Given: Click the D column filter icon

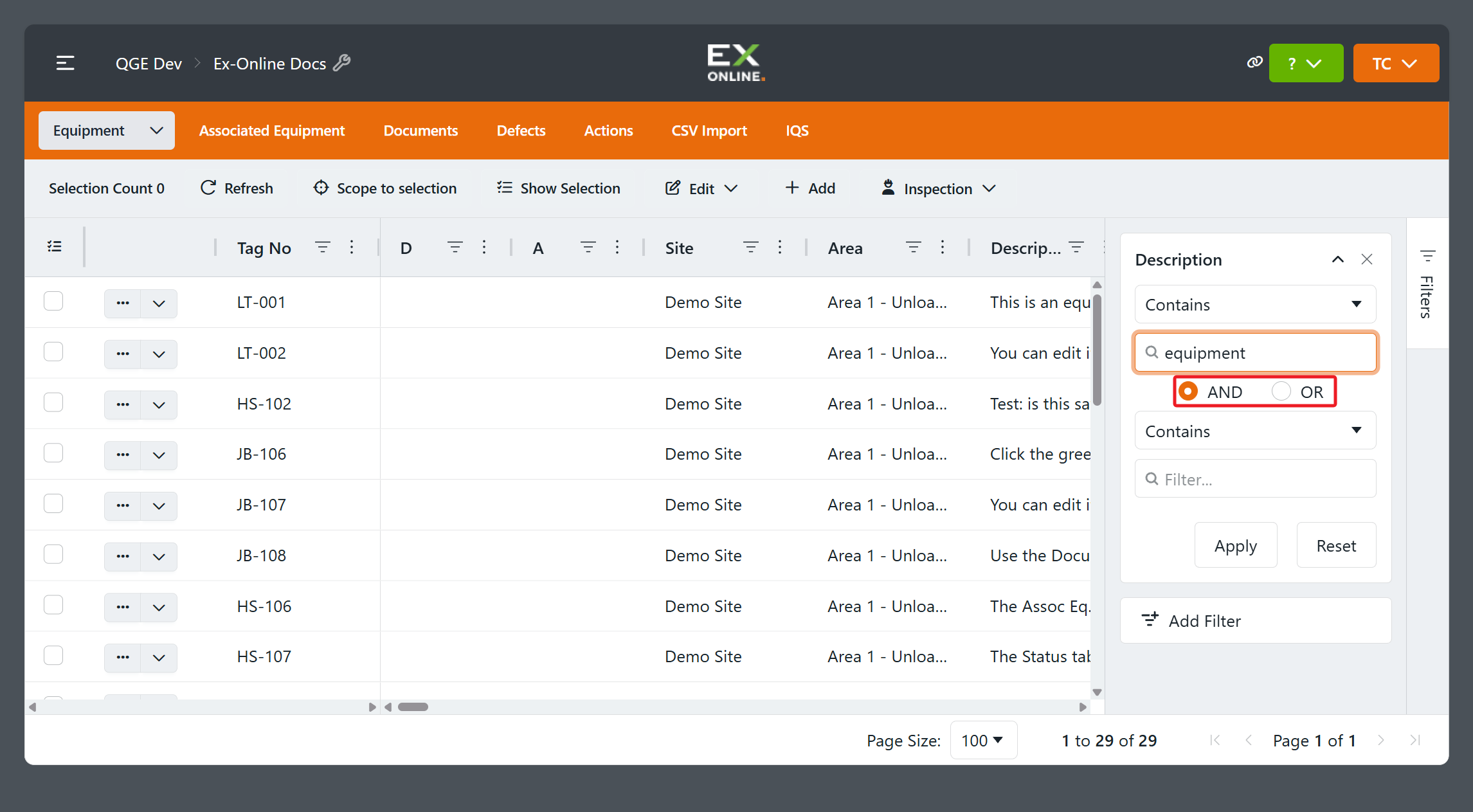Looking at the screenshot, I should (455, 248).
